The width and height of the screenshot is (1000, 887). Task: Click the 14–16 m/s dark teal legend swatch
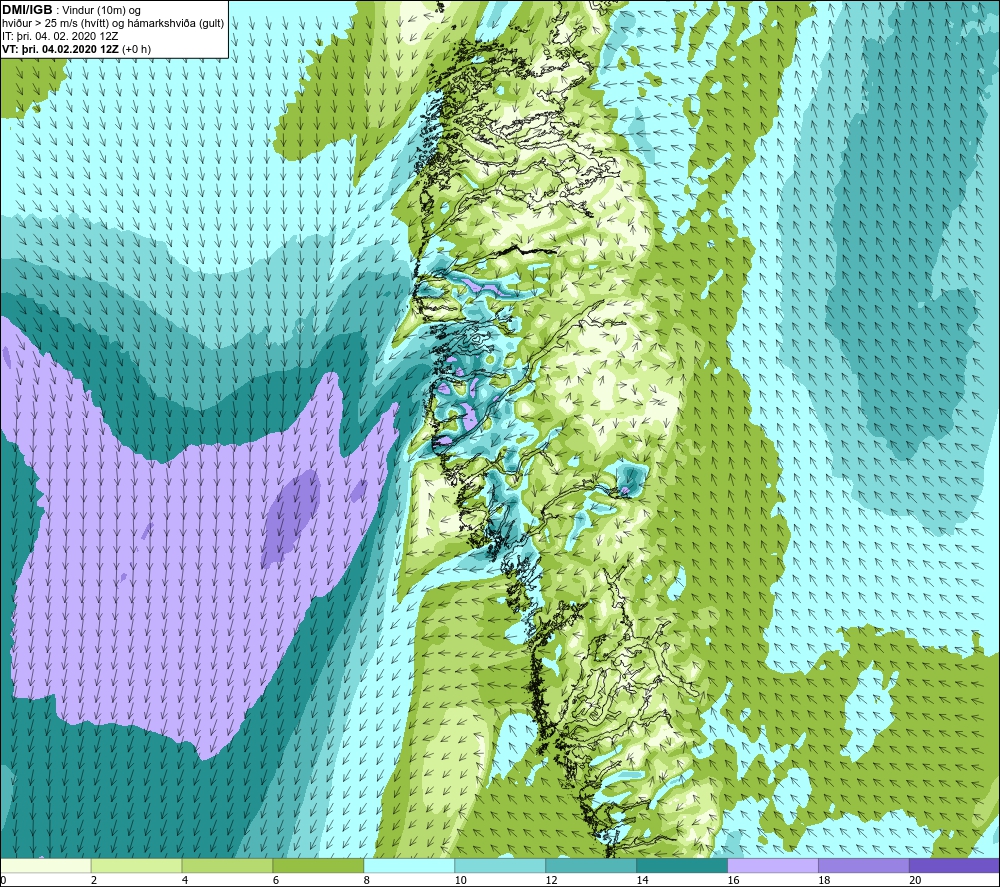[x=682, y=866]
